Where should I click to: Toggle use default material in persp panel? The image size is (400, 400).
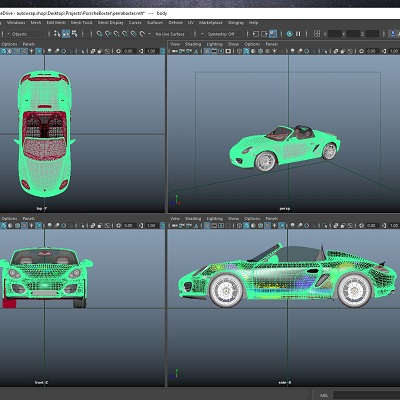tap(253, 51)
